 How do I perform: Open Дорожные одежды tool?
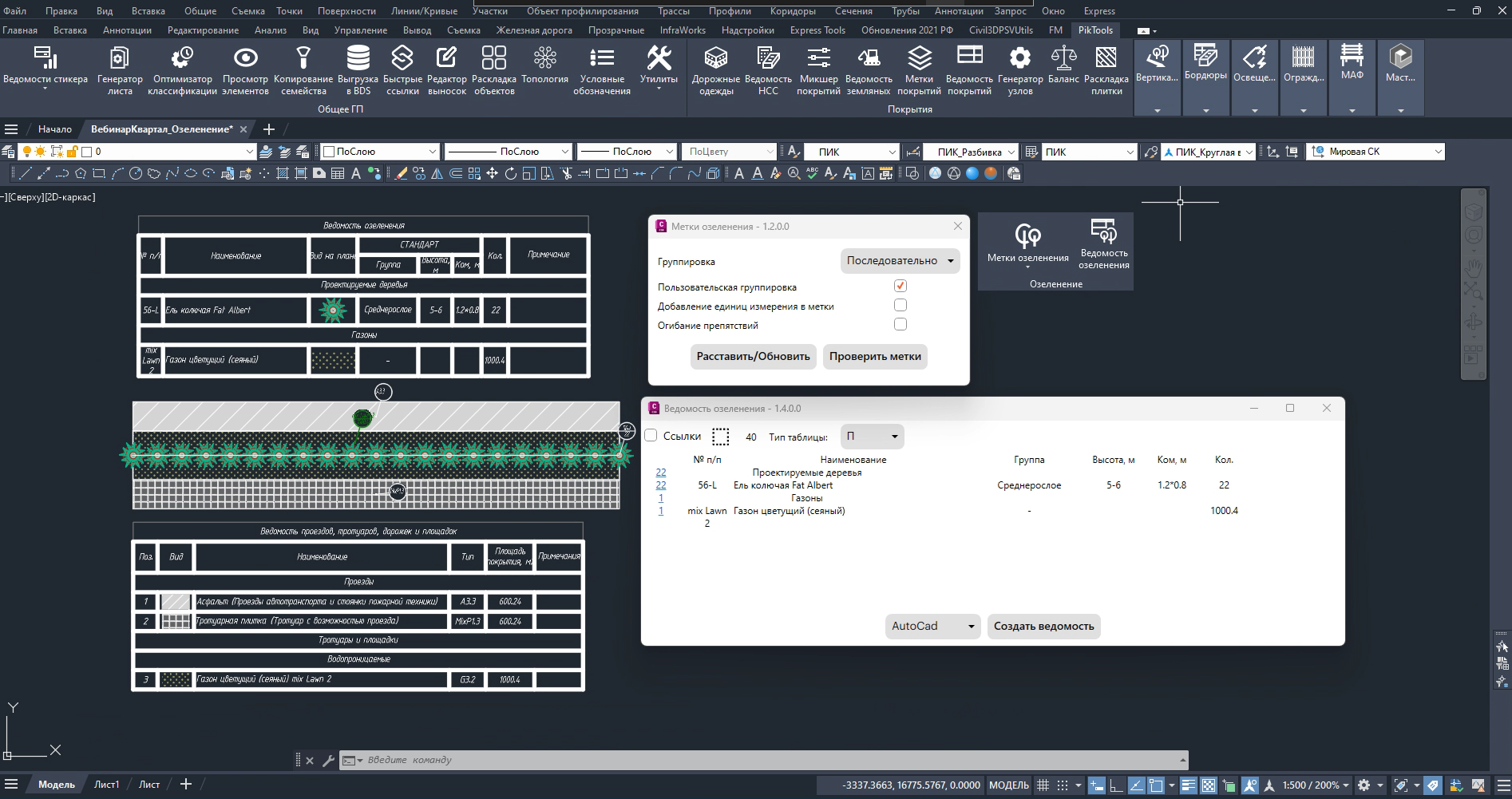tap(716, 70)
